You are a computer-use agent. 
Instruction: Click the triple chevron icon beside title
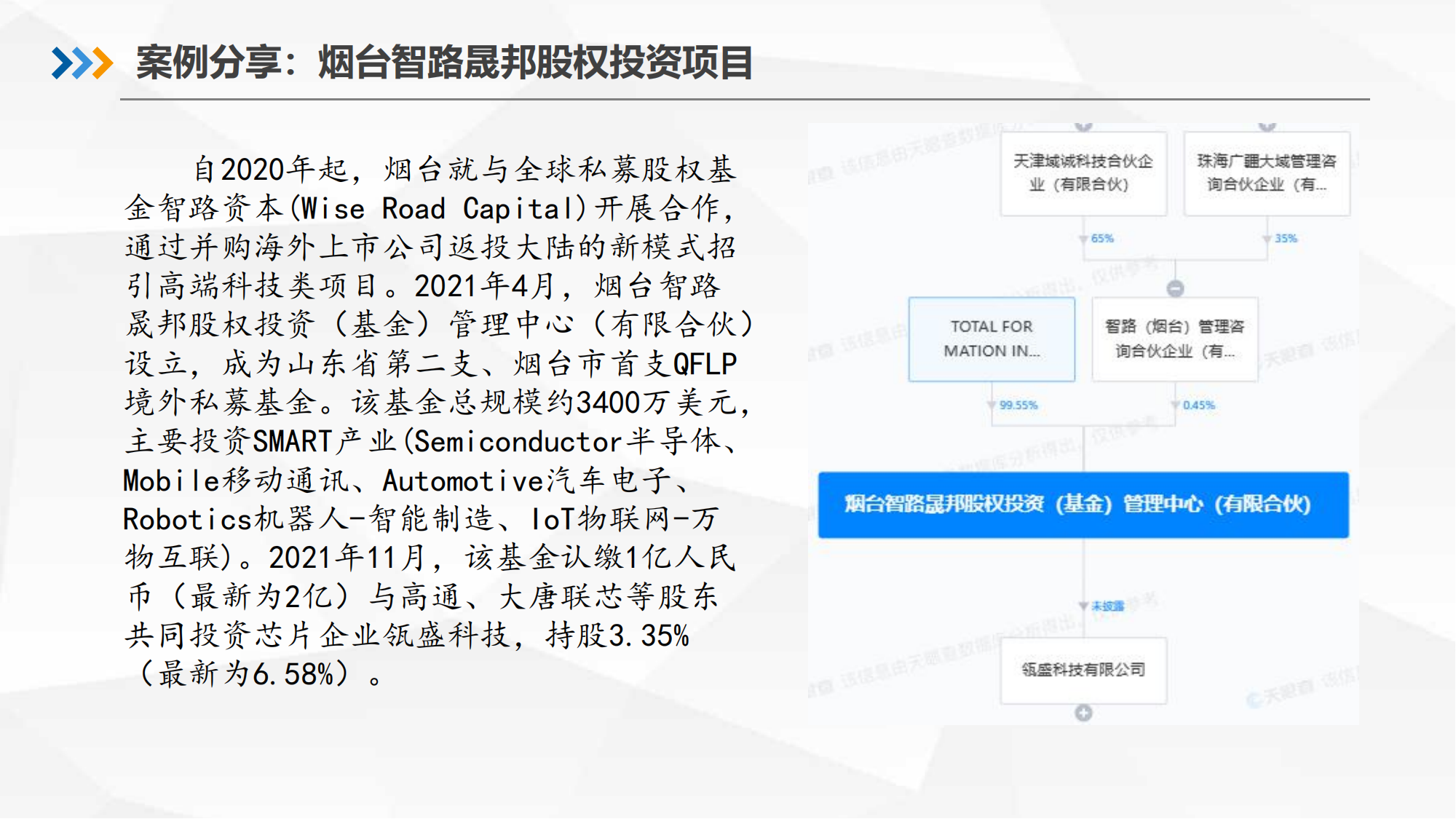point(82,63)
